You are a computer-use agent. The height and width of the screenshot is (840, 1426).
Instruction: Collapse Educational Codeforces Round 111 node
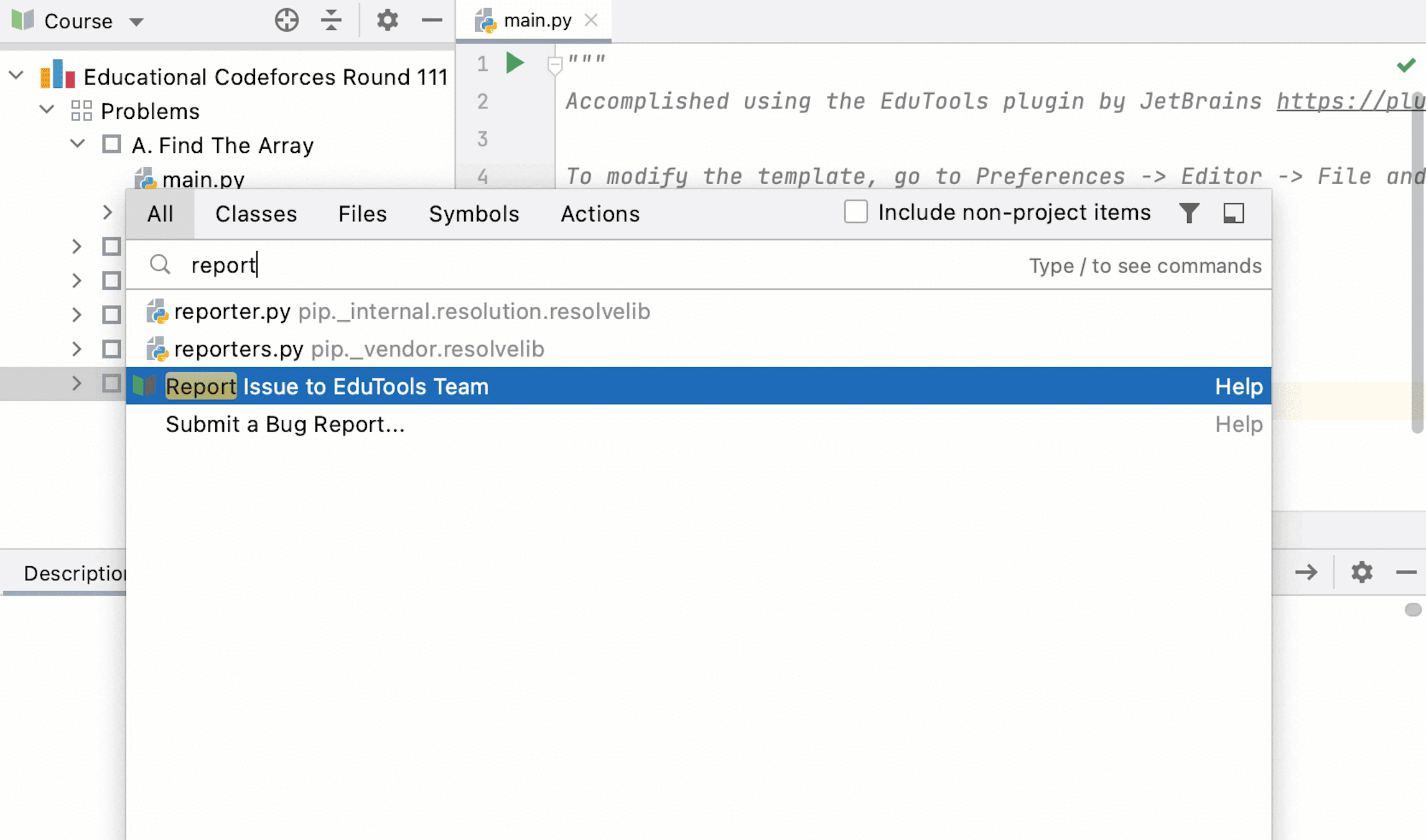(x=17, y=75)
